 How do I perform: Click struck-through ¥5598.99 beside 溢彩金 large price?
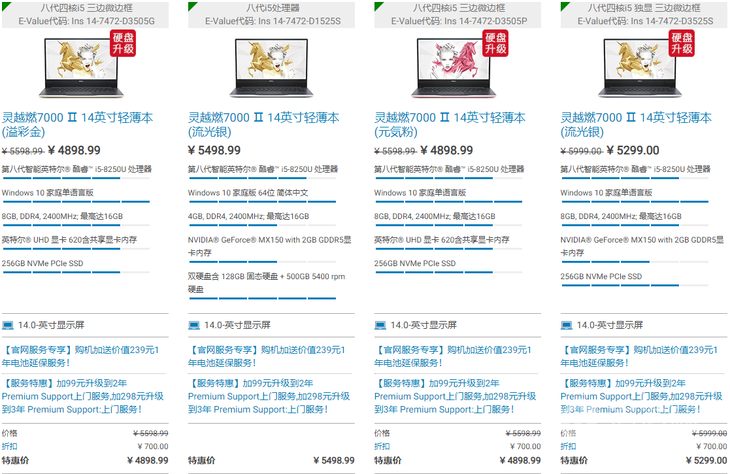click(23, 151)
